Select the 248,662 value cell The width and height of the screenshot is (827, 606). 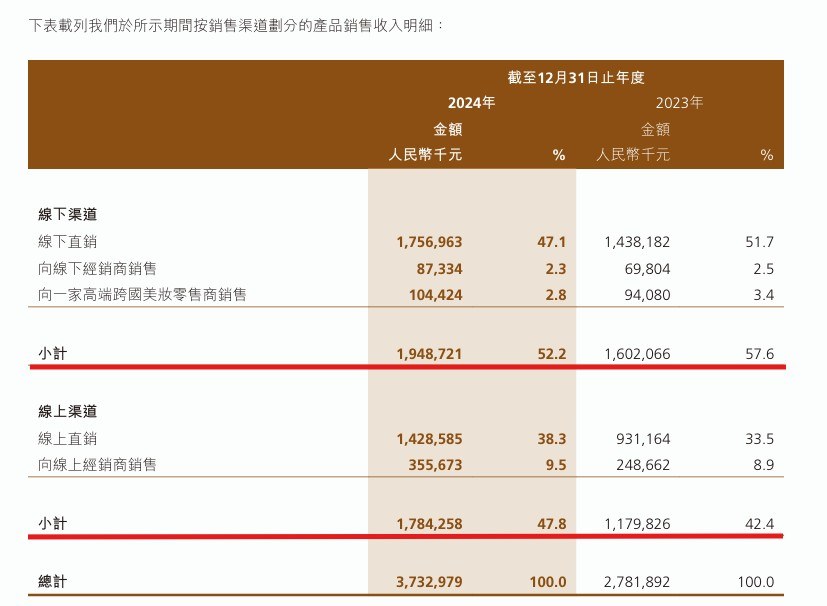pos(642,464)
